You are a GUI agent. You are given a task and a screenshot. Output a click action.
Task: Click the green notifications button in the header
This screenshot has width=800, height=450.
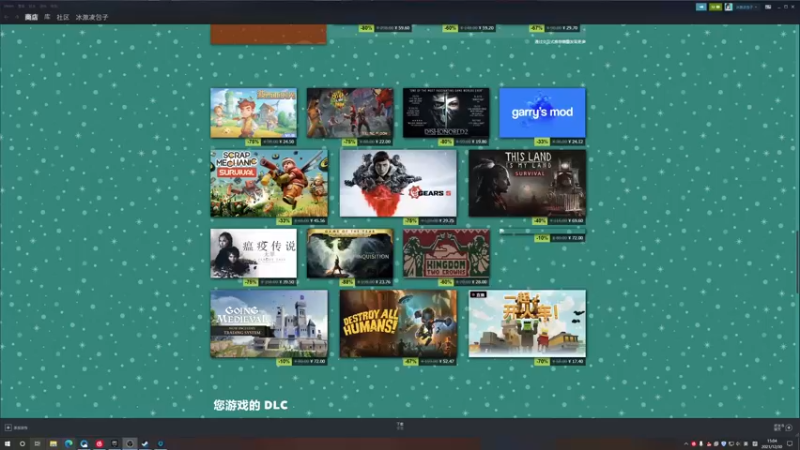[x=715, y=7]
